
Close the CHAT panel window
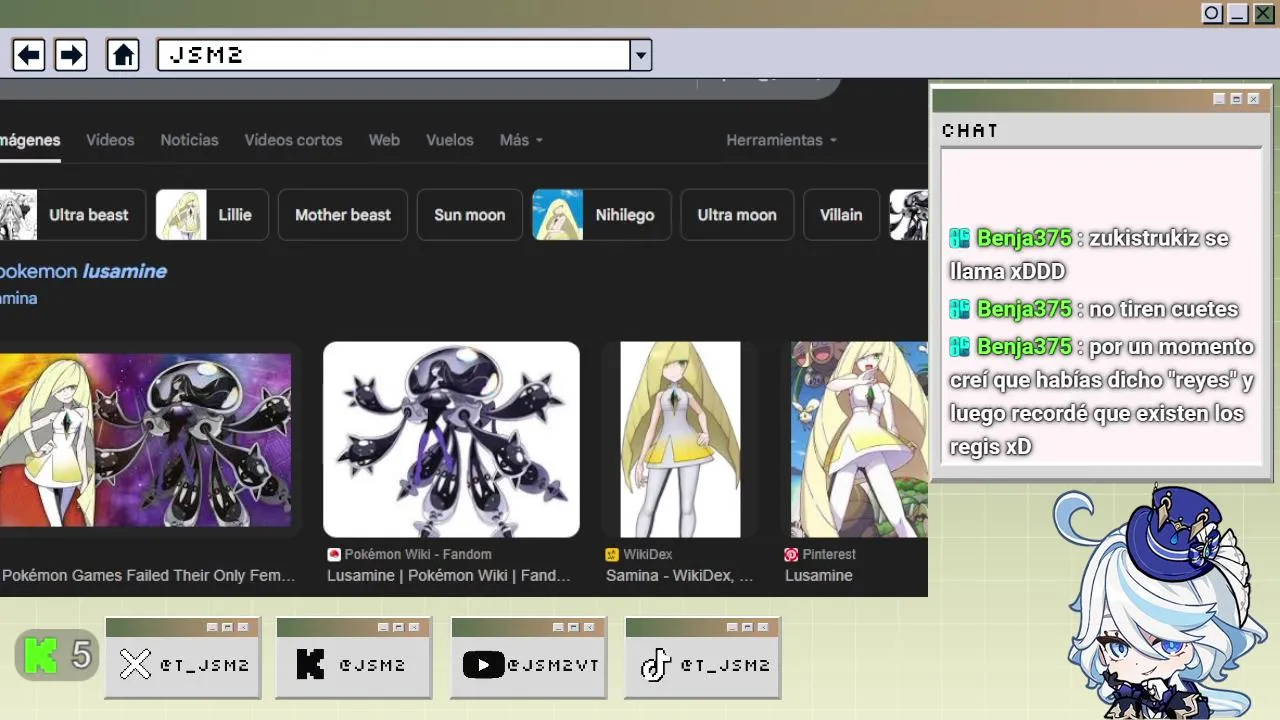tap(1253, 99)
